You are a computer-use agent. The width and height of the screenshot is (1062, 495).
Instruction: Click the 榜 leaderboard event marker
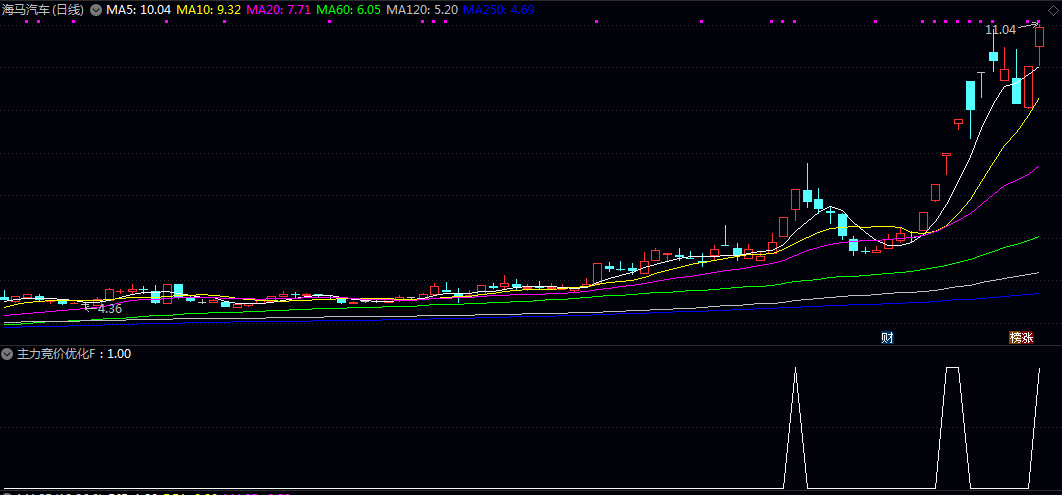click(1015, 338)
